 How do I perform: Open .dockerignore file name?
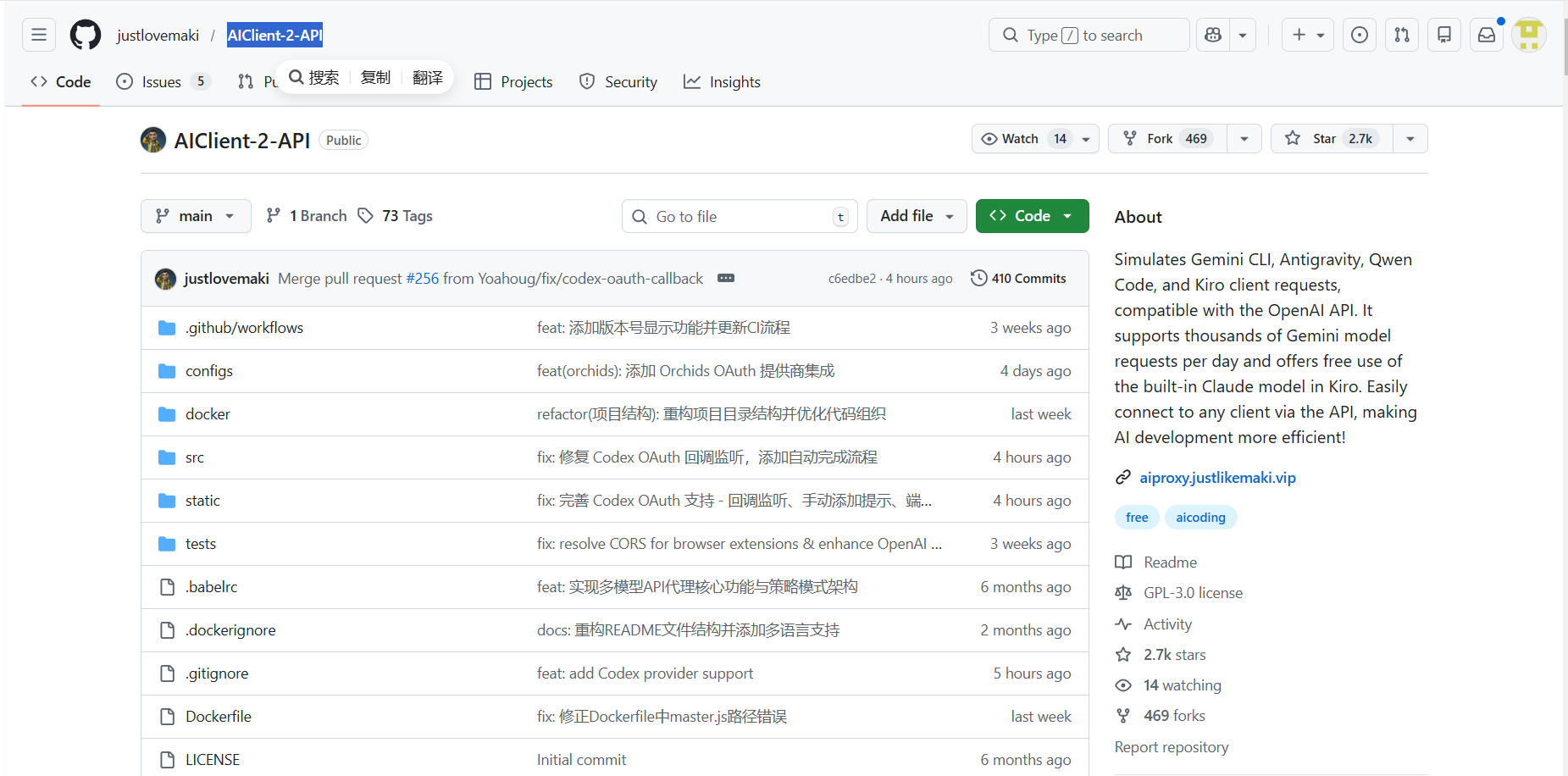click(x=230, y=630)
